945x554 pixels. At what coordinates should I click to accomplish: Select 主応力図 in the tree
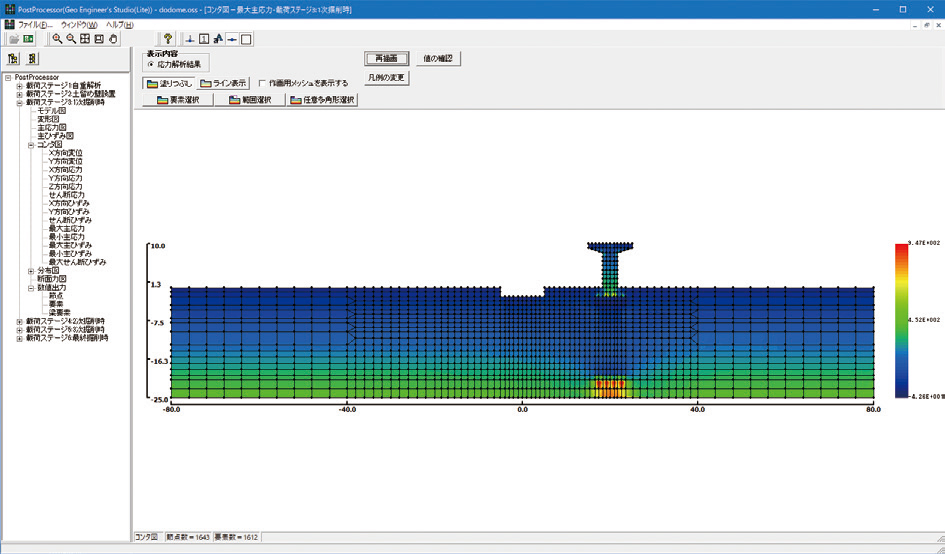(x=51, y=128)
